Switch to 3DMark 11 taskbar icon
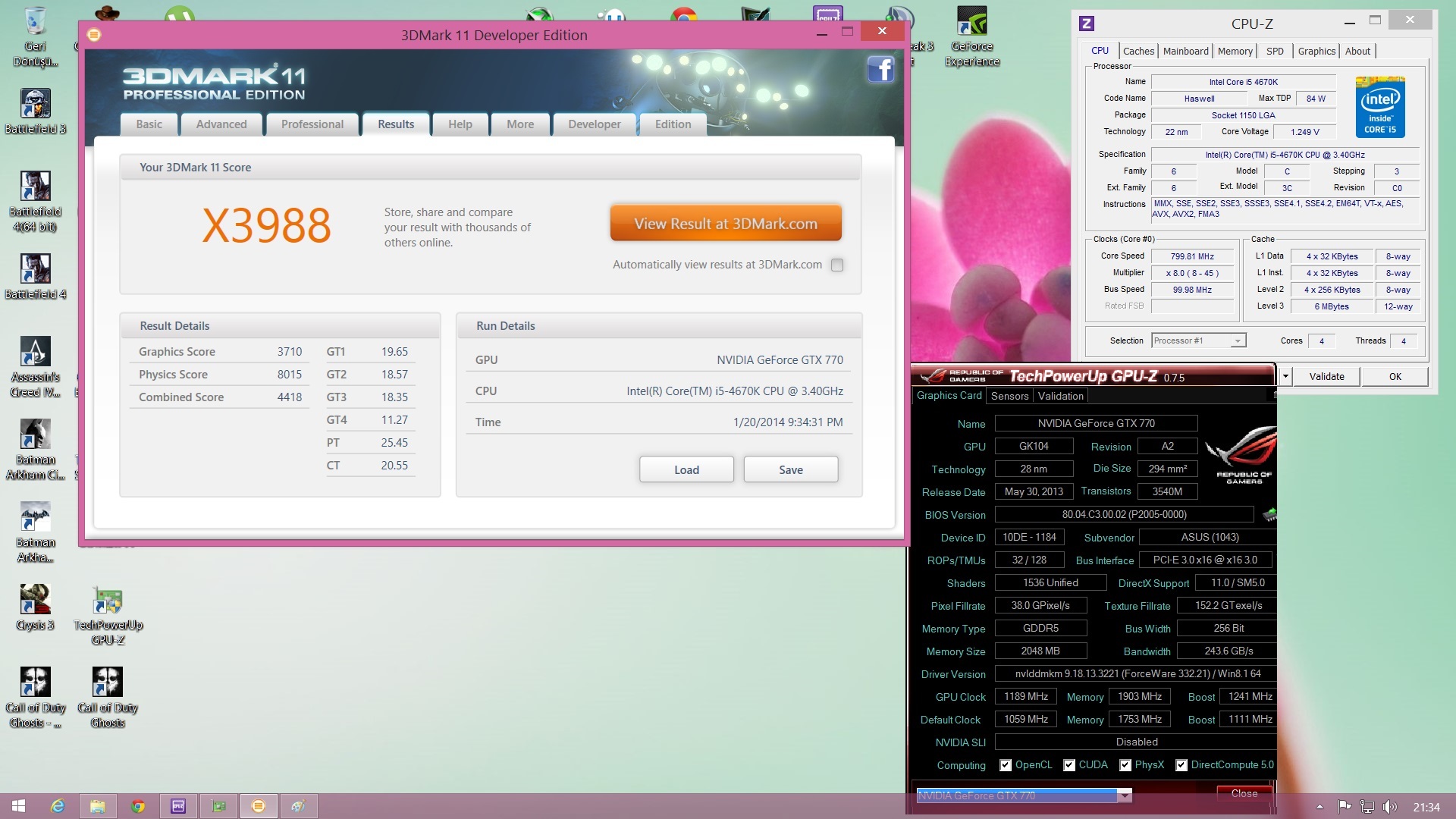The width and height of the screenshot is (1456, 819). (259, 806)
